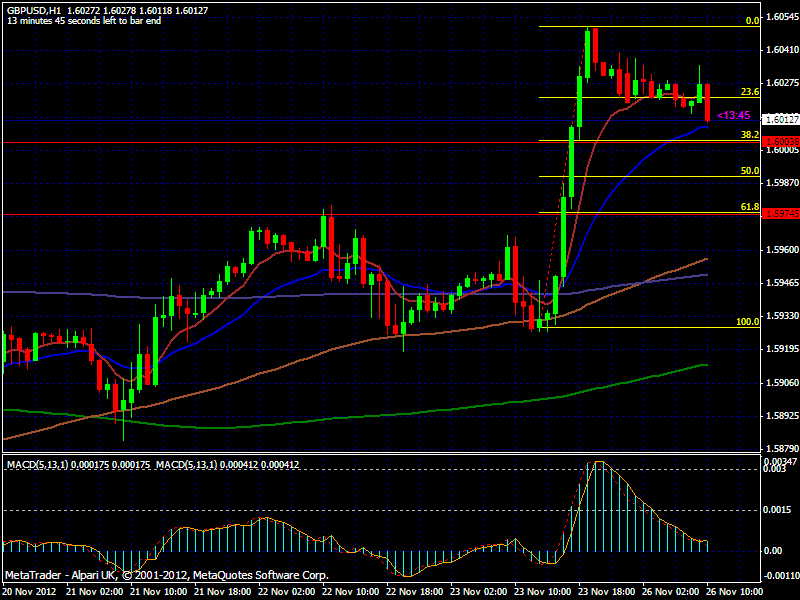Click the 20 Nov 2012 date axis label

(29, 592)
